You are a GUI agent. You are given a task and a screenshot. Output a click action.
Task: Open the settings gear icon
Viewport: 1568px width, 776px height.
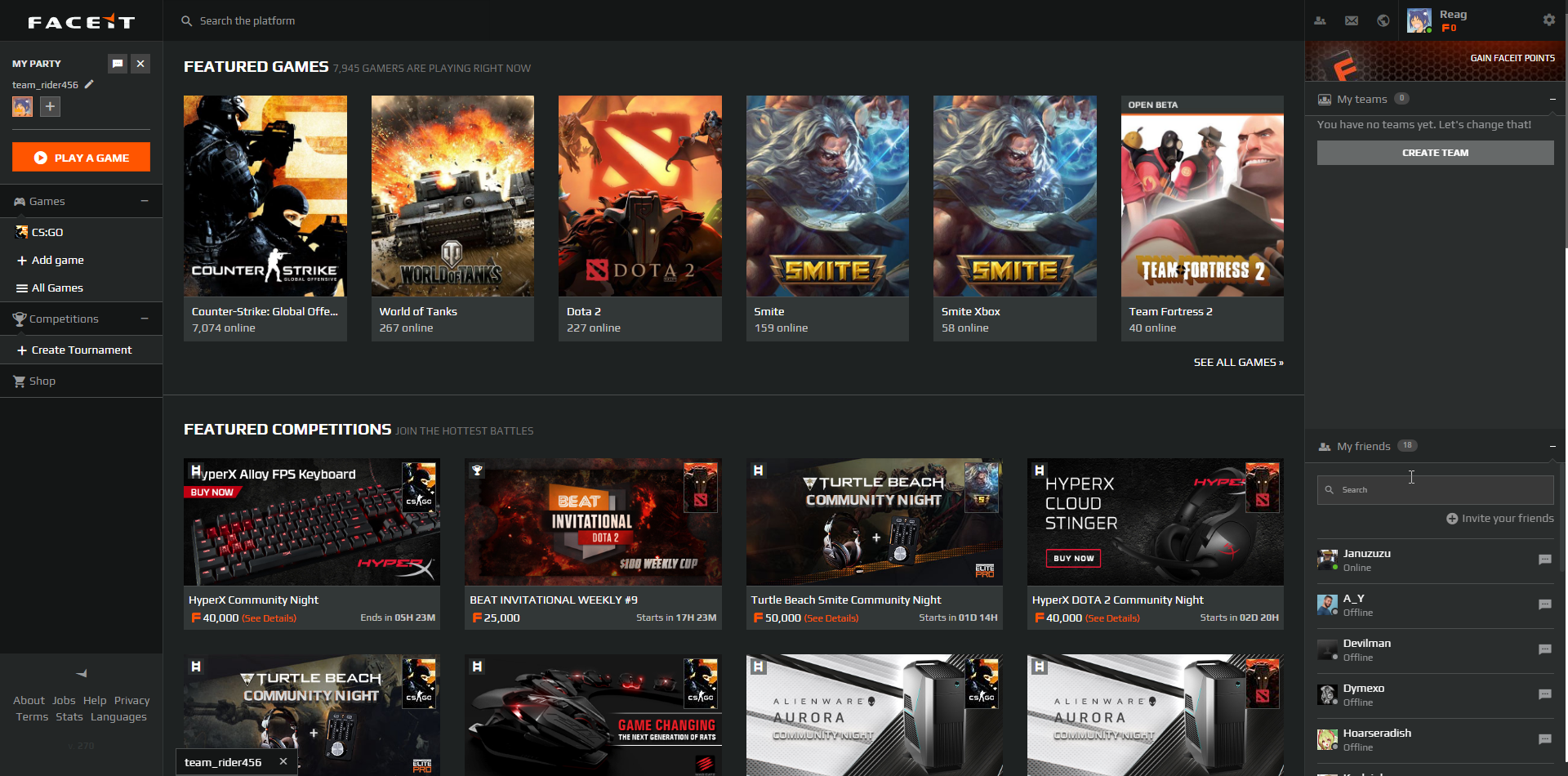coord(1548,20)
